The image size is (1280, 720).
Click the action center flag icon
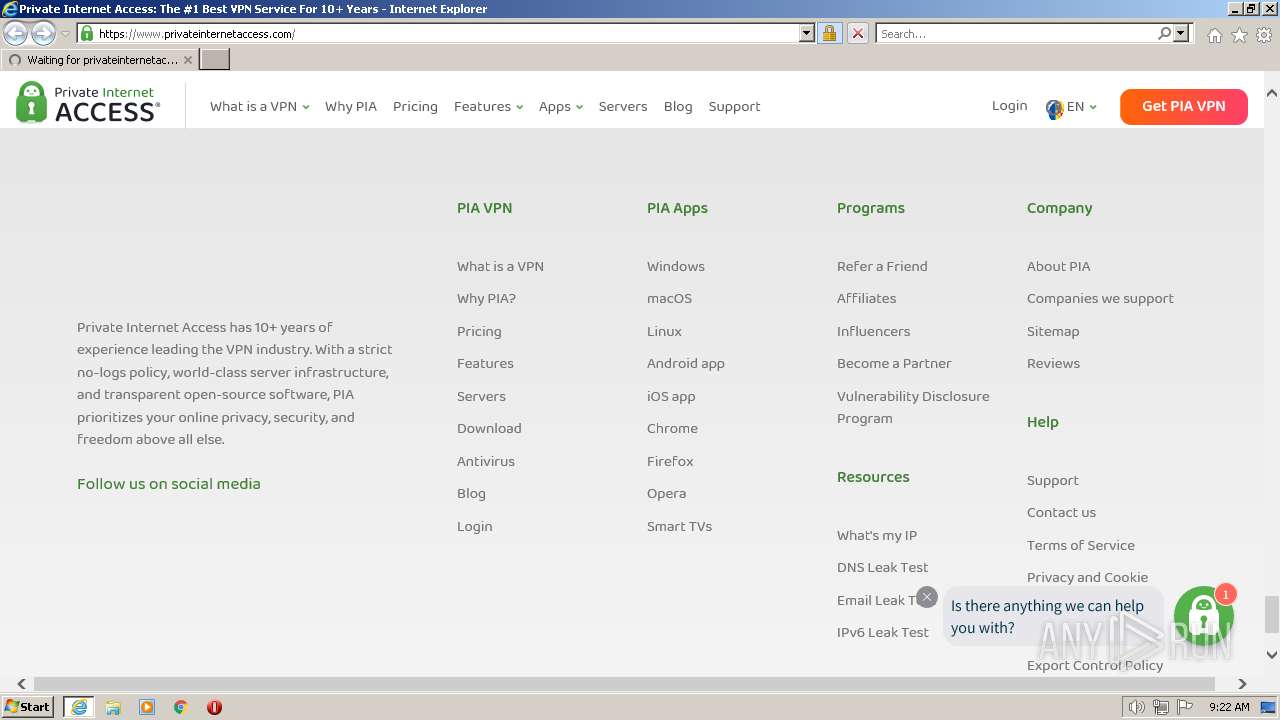click(1185, 707)
